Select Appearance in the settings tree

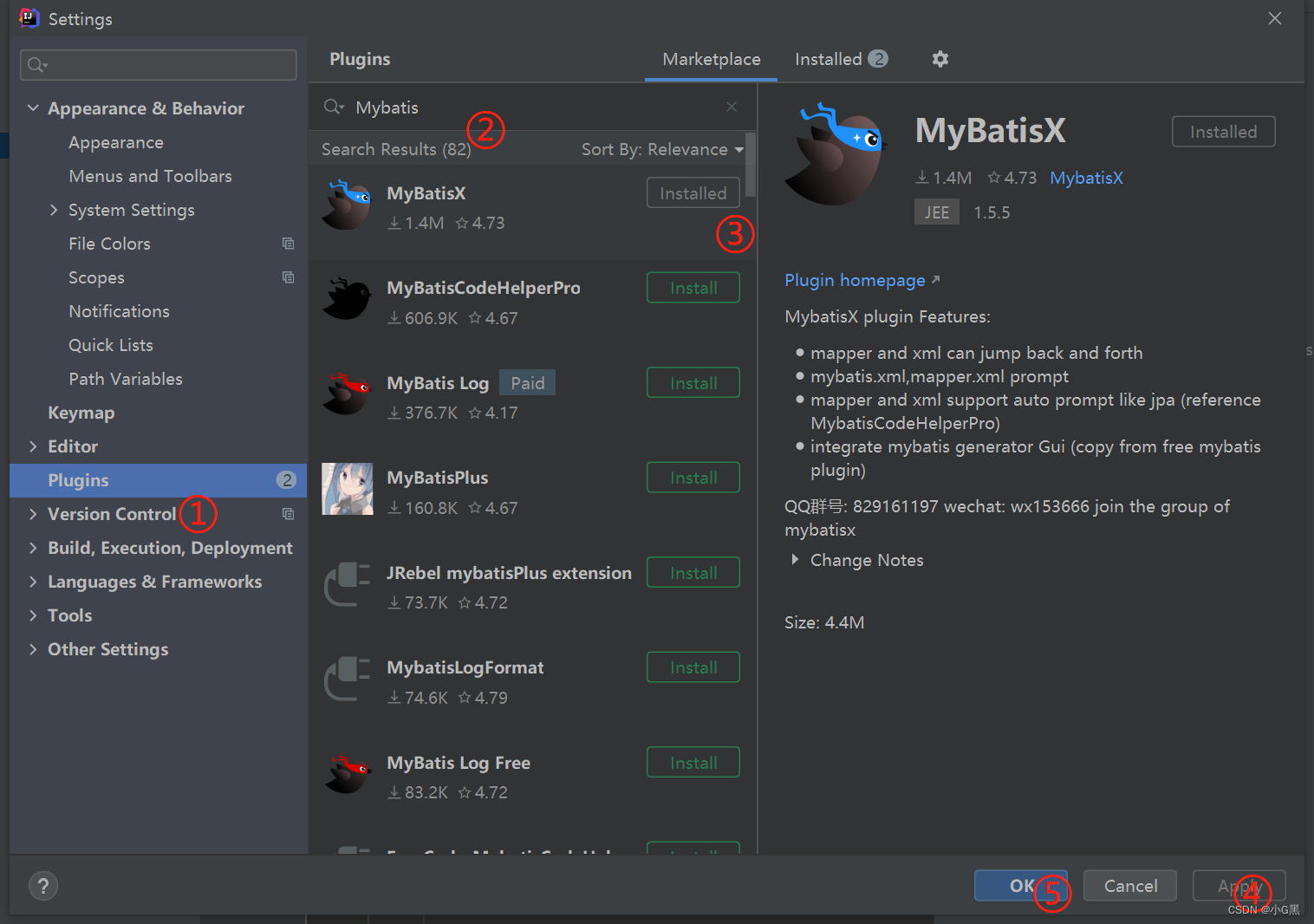(x=116, y=142)
